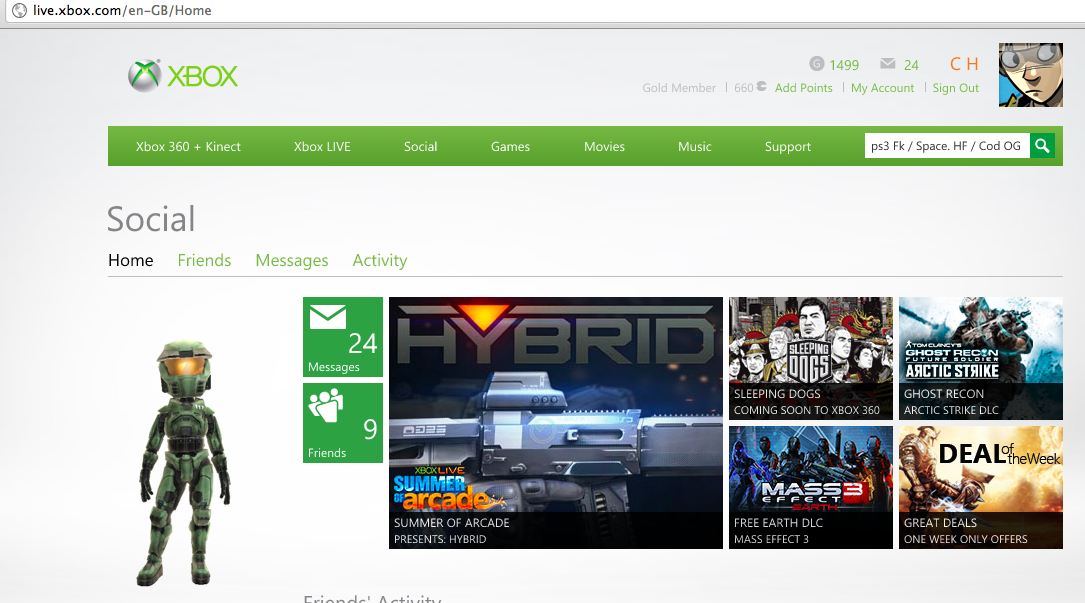Image resolution: width=1085 pixels, height=603 pixels.
Task: Open the Ghost Recon Arctic Strike tile
Action: point(981,358)
